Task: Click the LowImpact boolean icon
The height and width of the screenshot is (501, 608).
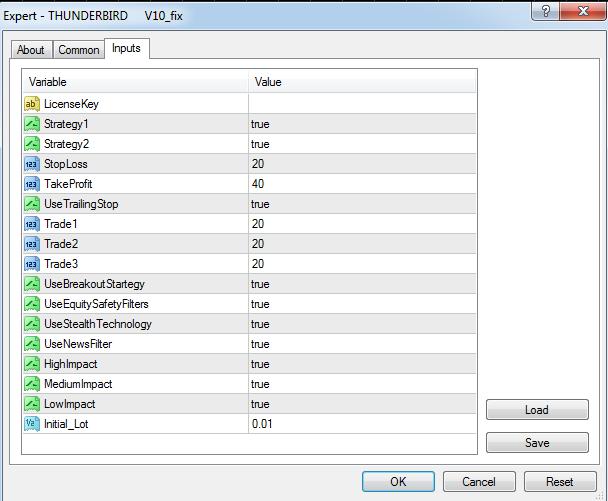Action: tap(32, 404)
